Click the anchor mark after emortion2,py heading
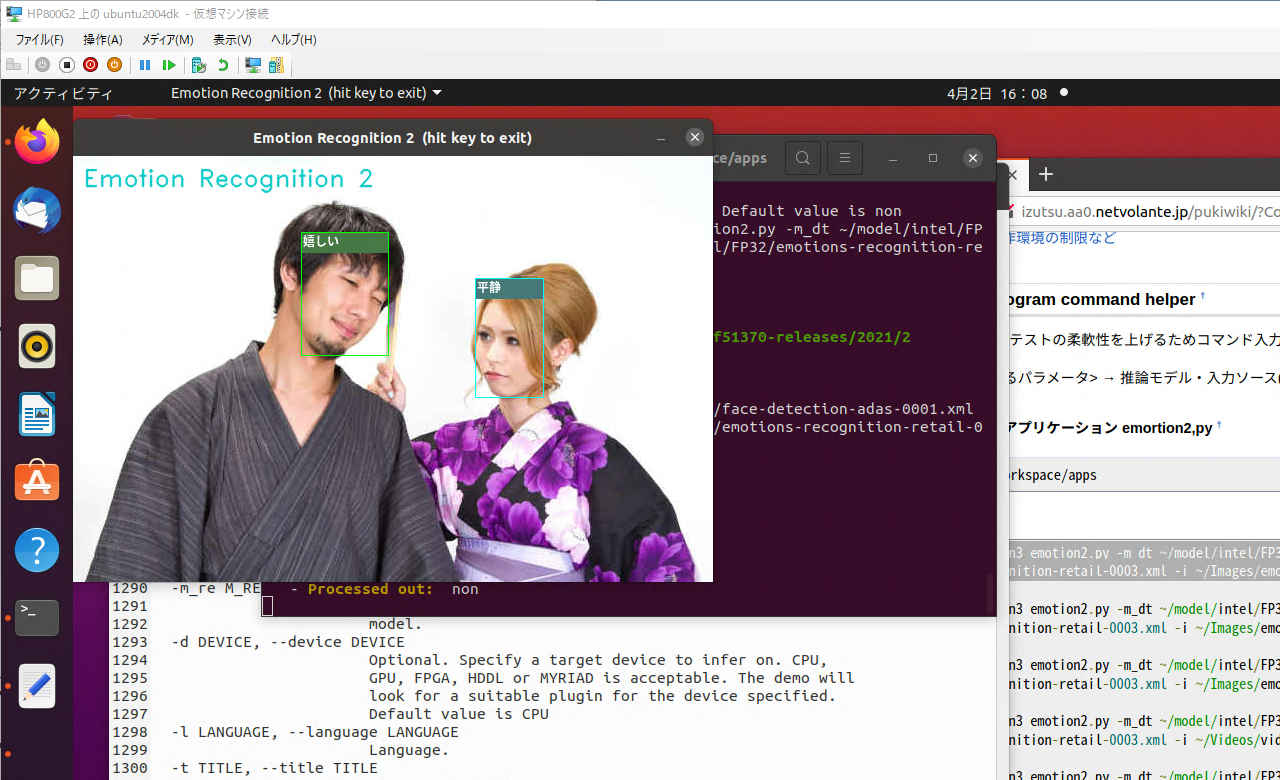 [1219, 425]
